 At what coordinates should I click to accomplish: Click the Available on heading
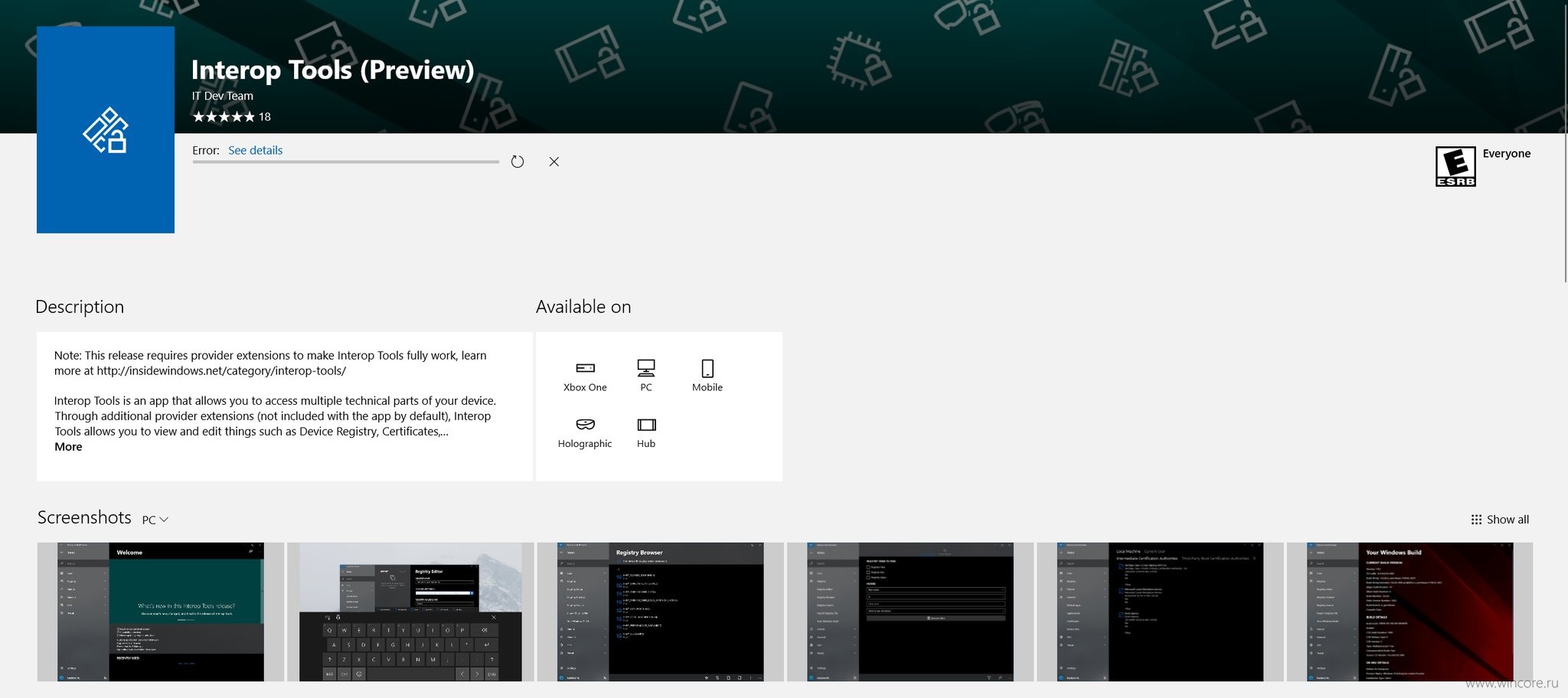tap(583, 307)
